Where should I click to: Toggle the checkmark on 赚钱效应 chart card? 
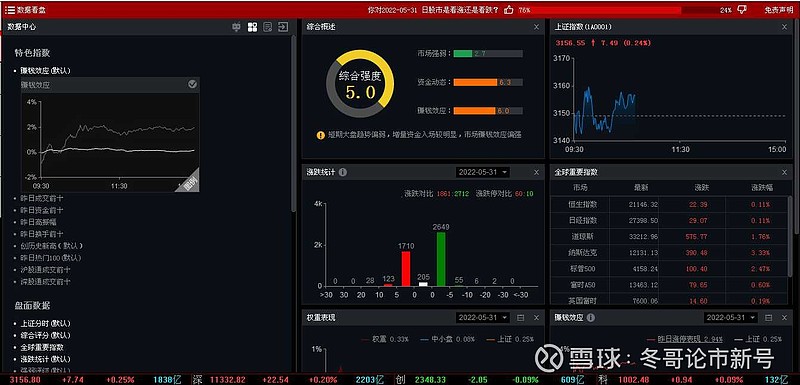click(x=192, y=85)
